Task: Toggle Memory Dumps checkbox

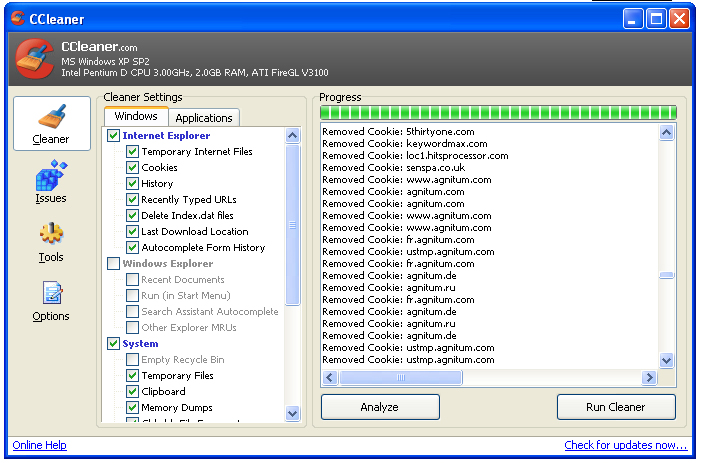Action: point(132,407)
